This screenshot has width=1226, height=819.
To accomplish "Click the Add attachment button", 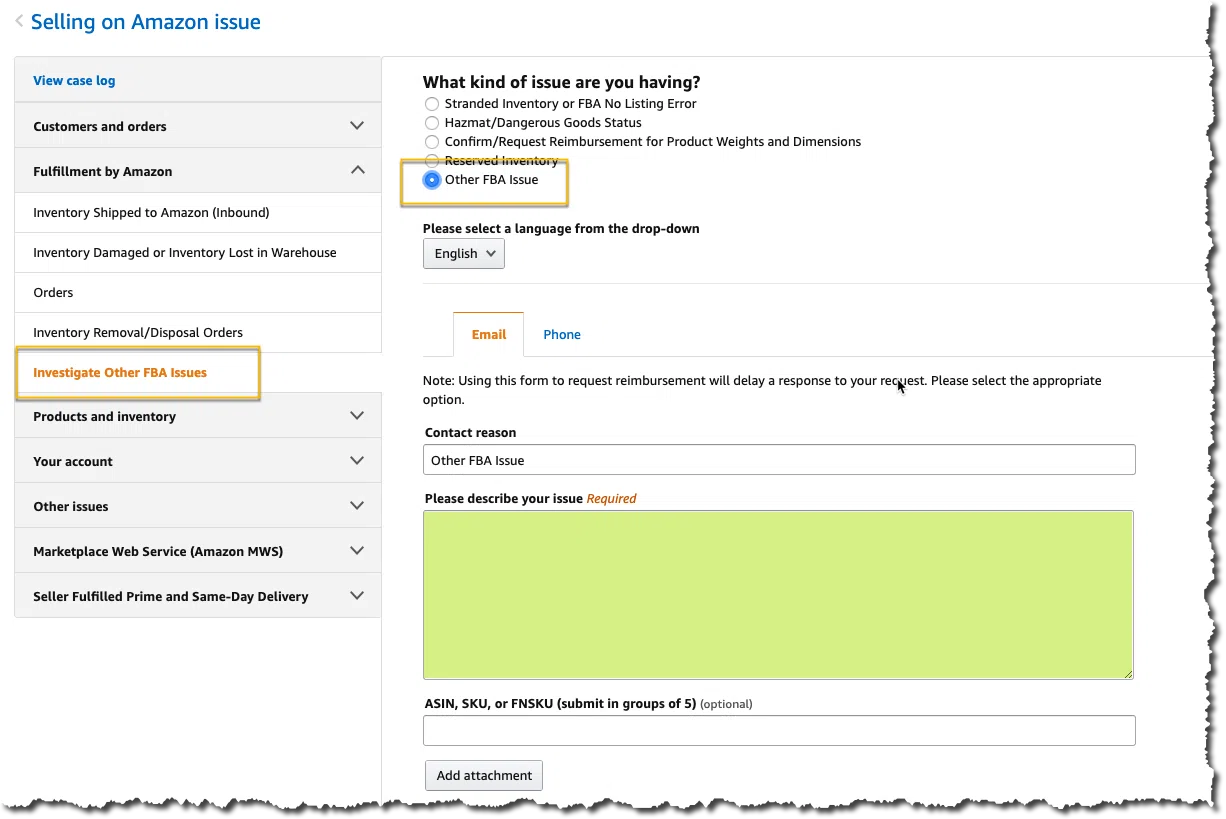I will (484, 776).
